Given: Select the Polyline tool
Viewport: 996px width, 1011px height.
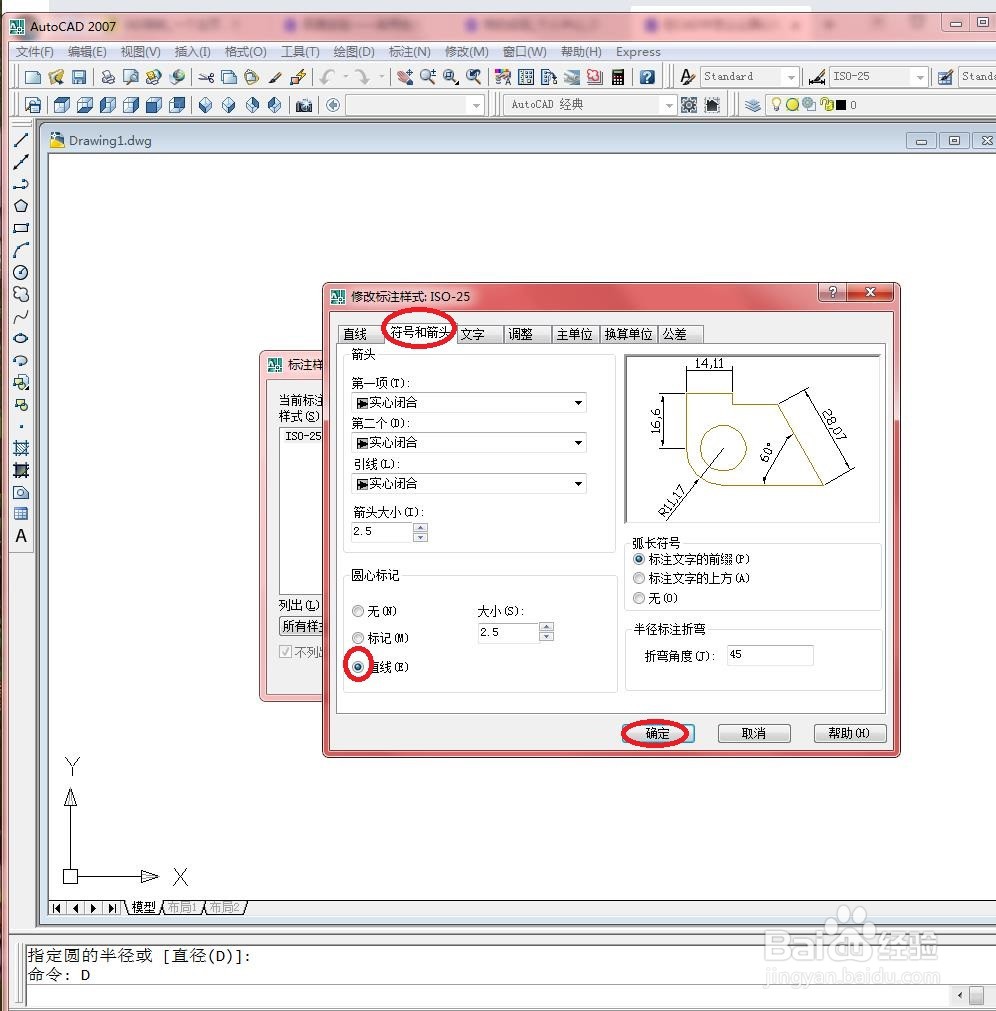Looking at the screenshot, I should [21, 184].
